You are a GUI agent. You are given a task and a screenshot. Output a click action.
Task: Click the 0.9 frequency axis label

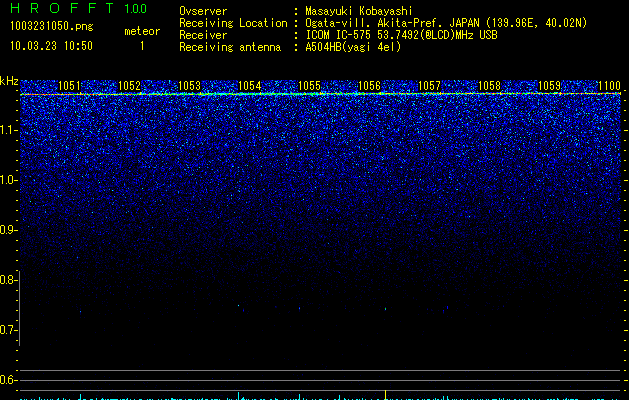(8, 230)
